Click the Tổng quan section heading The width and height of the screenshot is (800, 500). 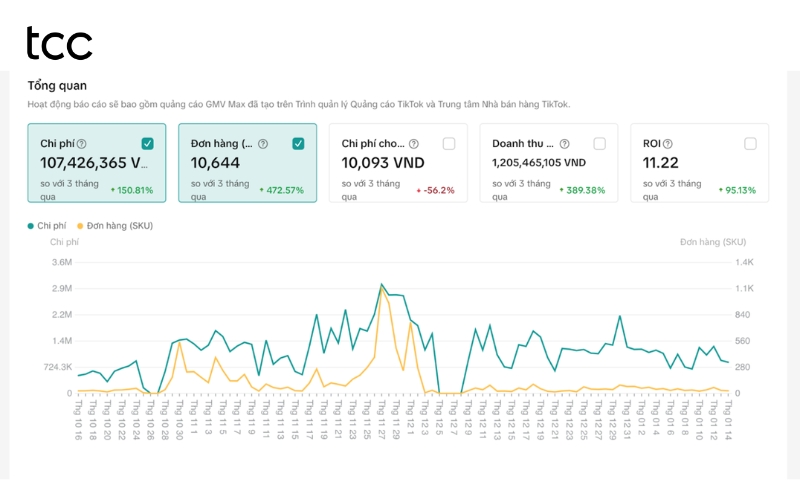(x=57, y=86)
